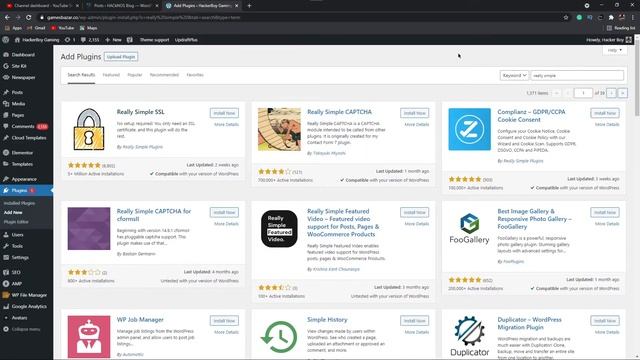Viewport: 640px width, 360px height.
Task: Switch to the Popular tab
Action: pos(135,75)
